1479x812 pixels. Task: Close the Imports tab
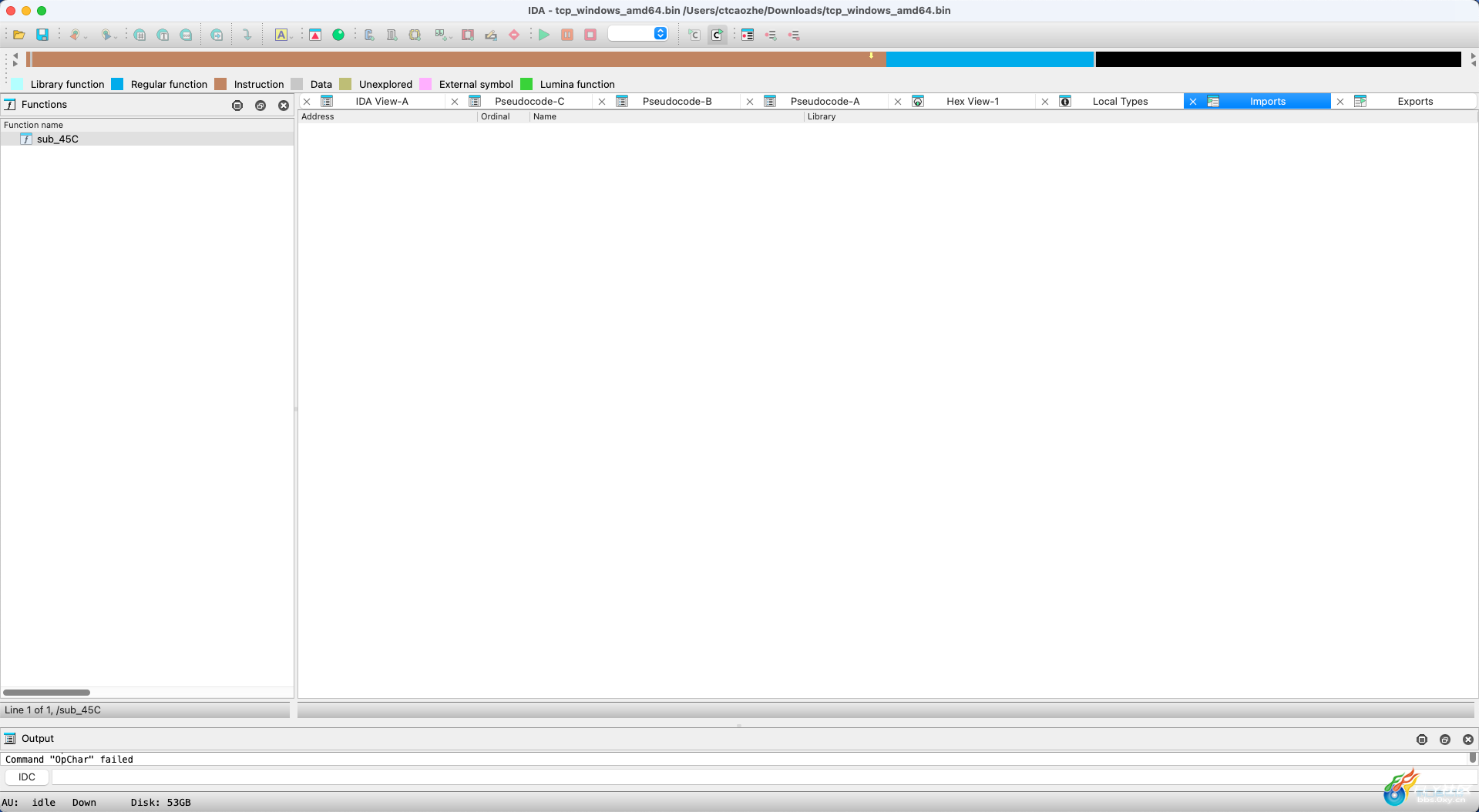[x=1192, y=102]
